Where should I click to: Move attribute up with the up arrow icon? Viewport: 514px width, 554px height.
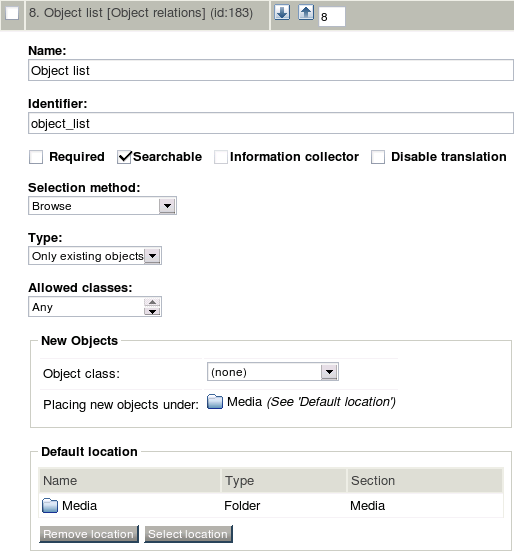(306, 13)
